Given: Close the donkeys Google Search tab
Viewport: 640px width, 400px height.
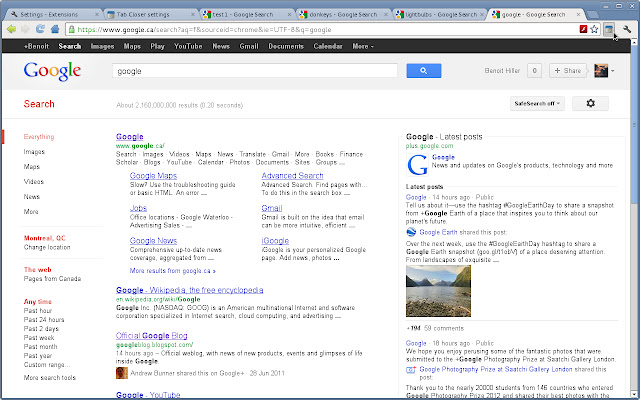Looking at the screenshot, I should click(x=386, y=14).
